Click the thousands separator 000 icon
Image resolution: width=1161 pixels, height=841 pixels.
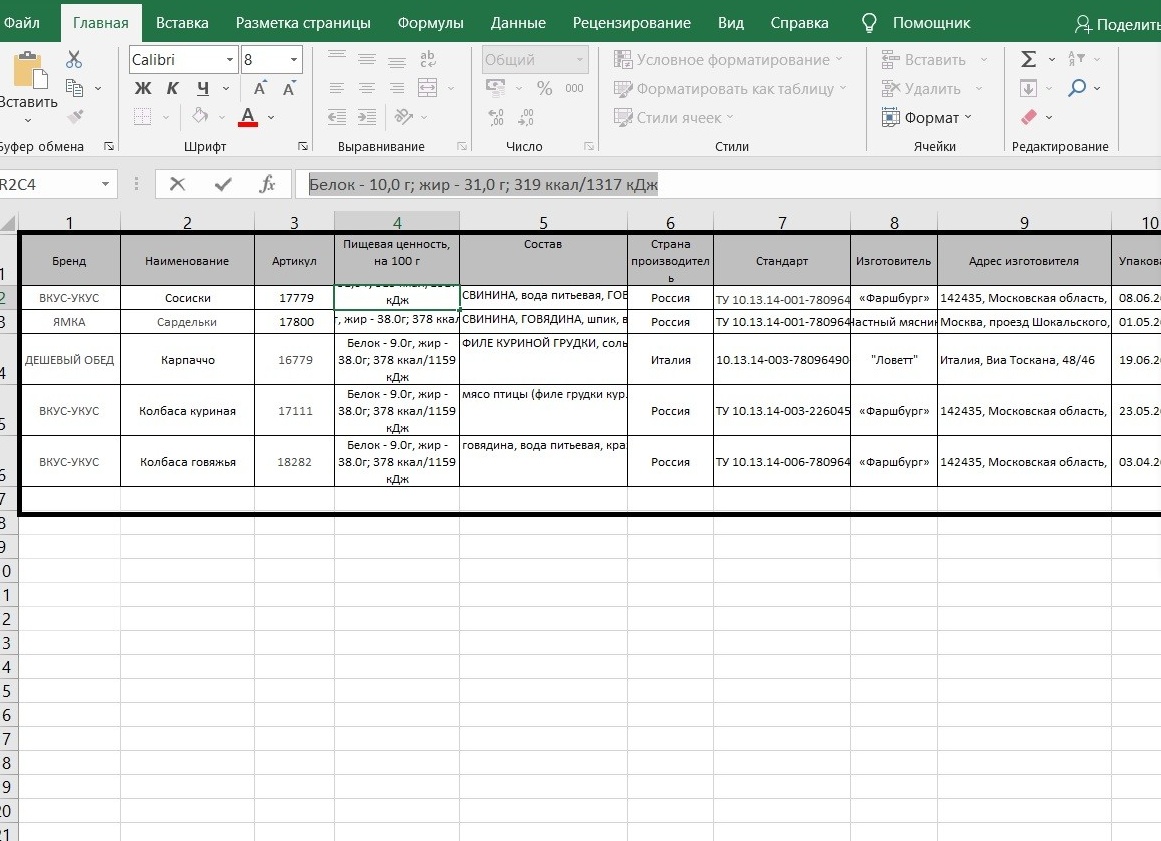click(574, 88)
